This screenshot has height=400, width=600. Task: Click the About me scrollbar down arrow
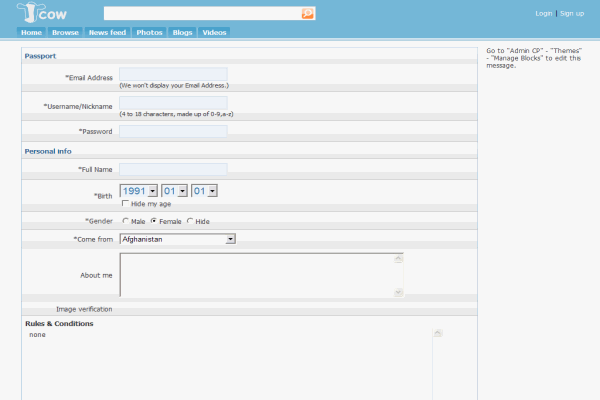tap(398, 292)
